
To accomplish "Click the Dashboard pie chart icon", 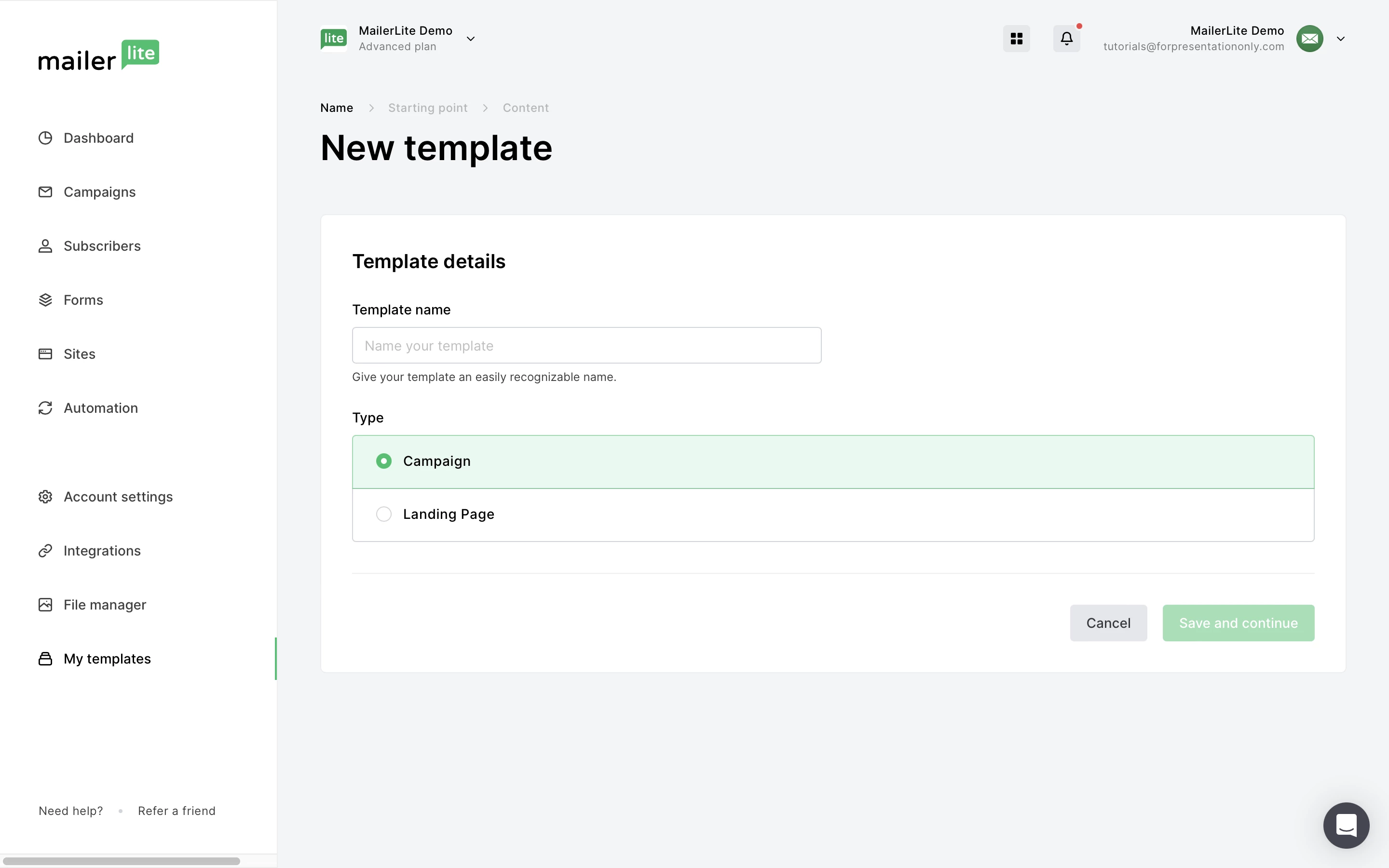I will (45, 138).
